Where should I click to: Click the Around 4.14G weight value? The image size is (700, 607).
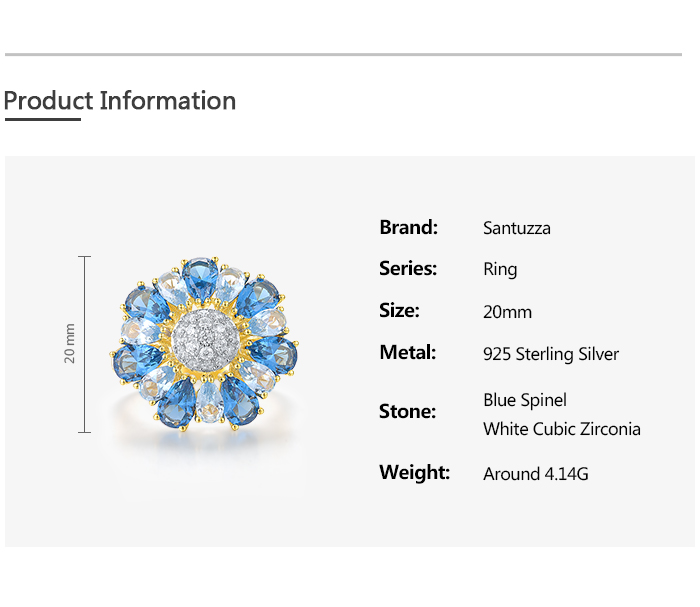click(536, 474)
